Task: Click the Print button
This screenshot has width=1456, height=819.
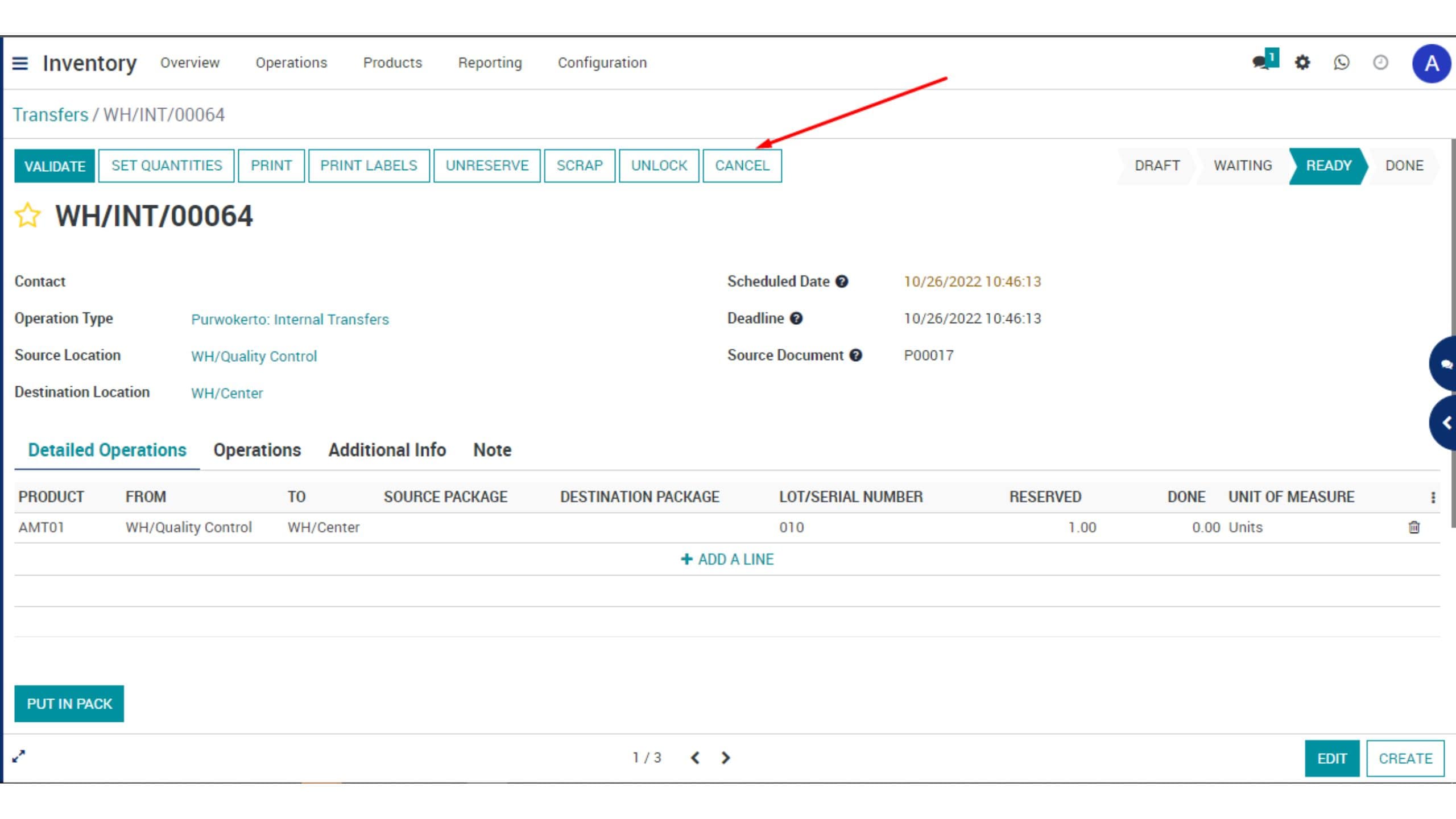Action: 271,166
